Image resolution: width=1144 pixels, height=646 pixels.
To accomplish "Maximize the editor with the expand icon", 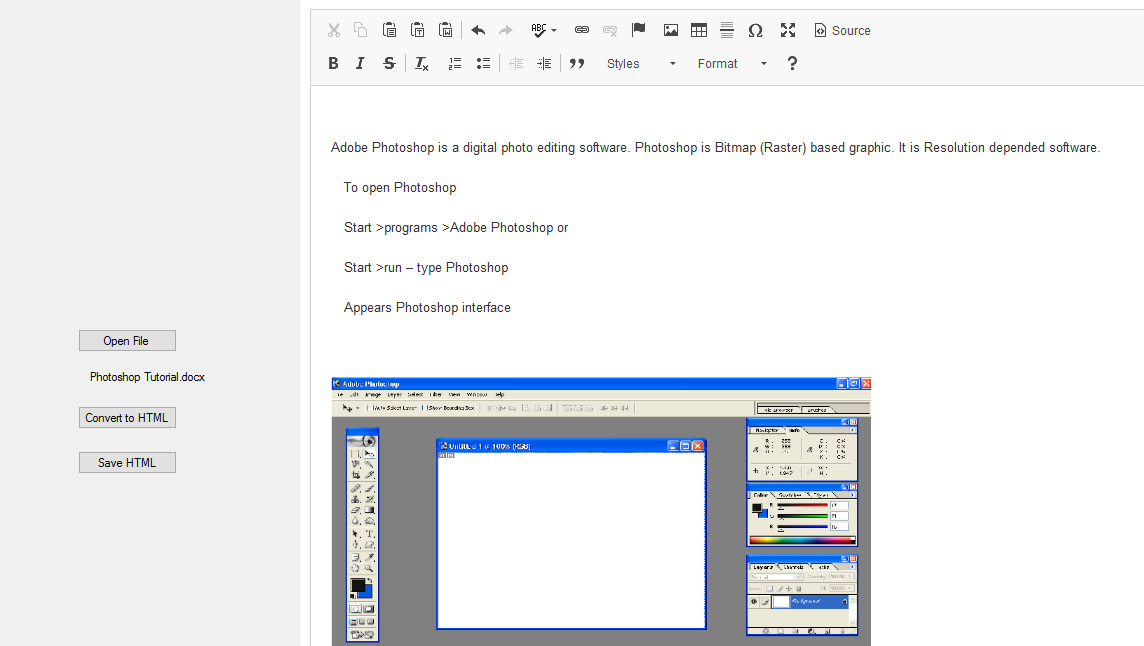I will pyautogui.click(x=788, y=30).
